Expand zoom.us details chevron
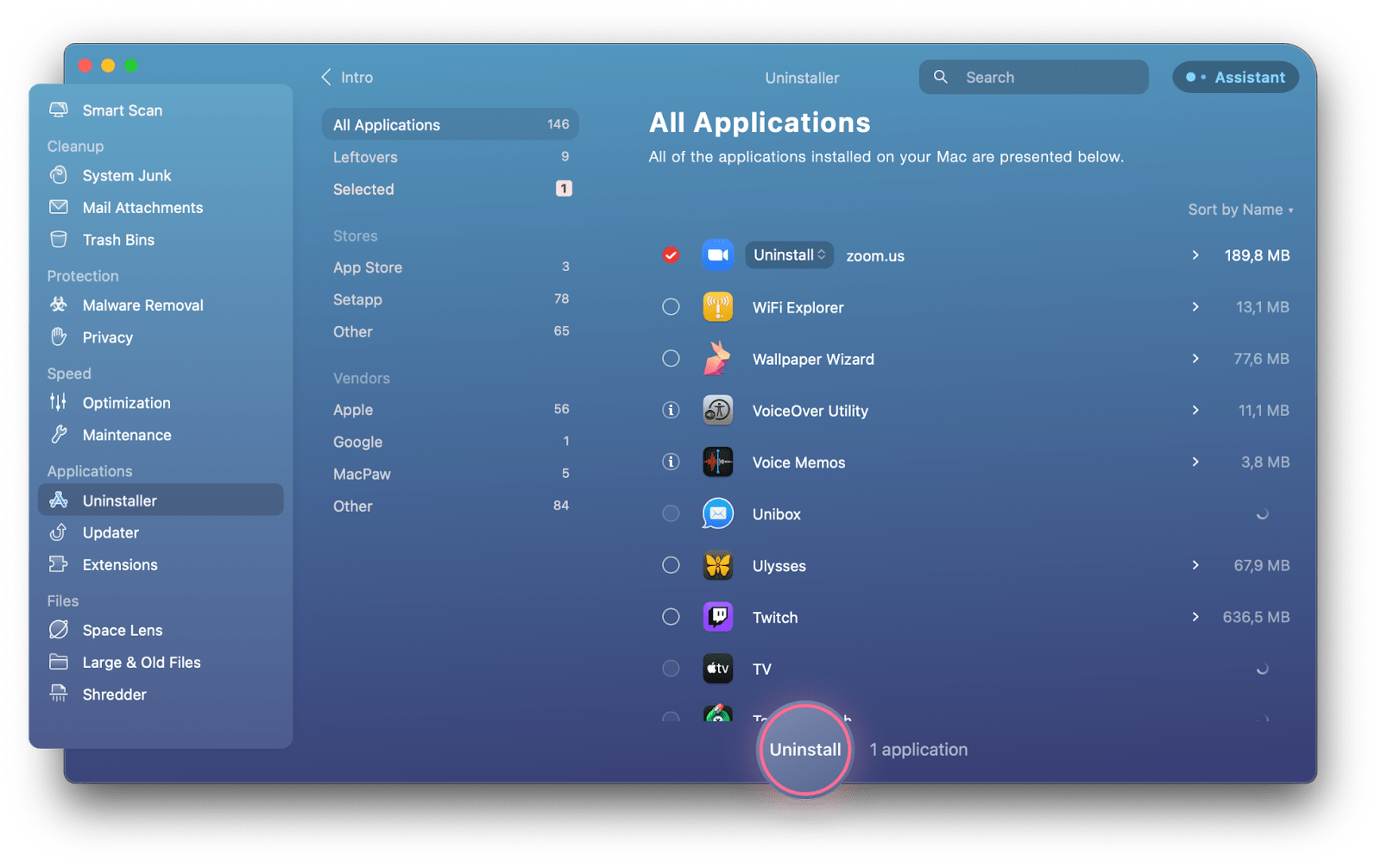The image size is (1381, 868). (1195, 255)
